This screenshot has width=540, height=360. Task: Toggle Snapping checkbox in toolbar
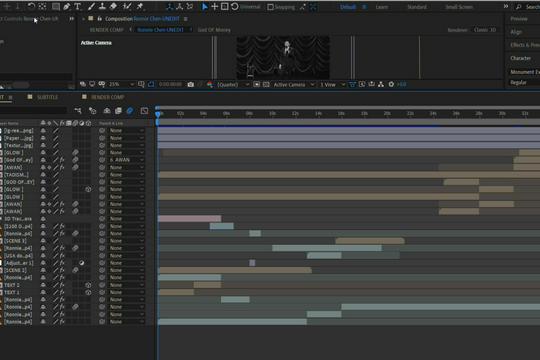(x=271, y=7)
